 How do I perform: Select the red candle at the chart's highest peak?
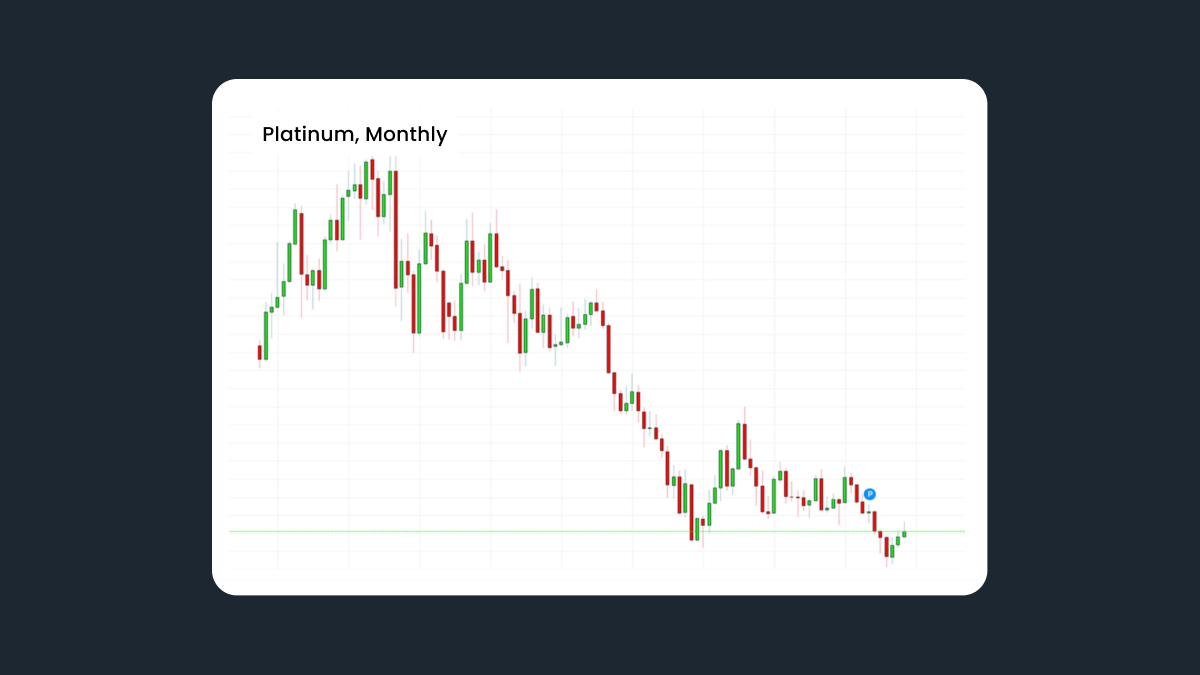coord(372,169)
